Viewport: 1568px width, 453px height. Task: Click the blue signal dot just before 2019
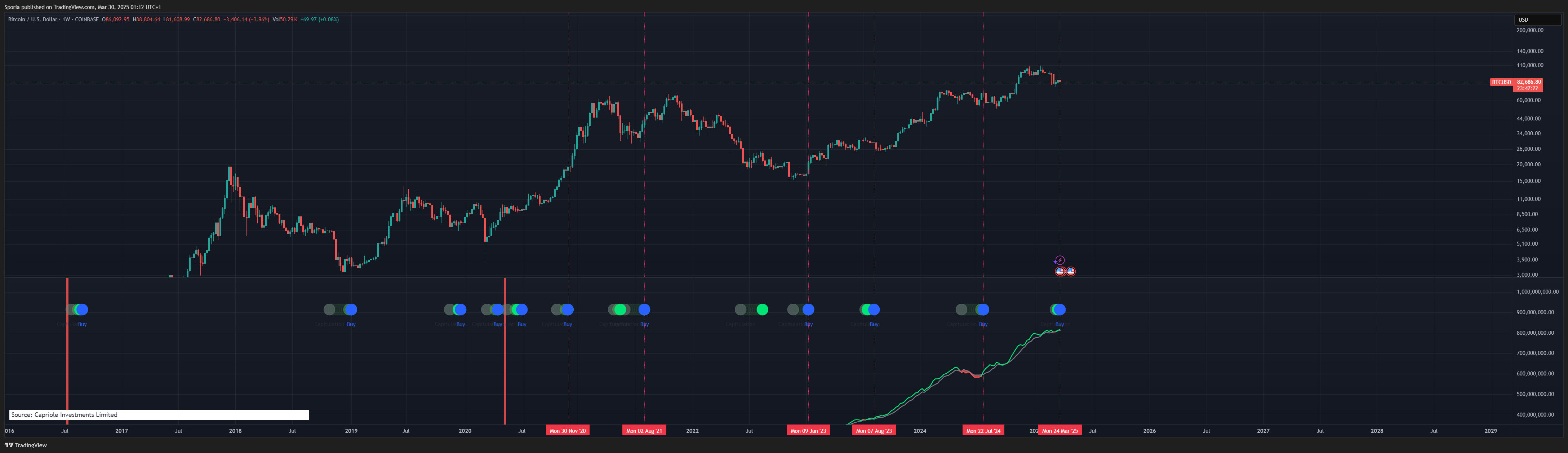point(351,309)
